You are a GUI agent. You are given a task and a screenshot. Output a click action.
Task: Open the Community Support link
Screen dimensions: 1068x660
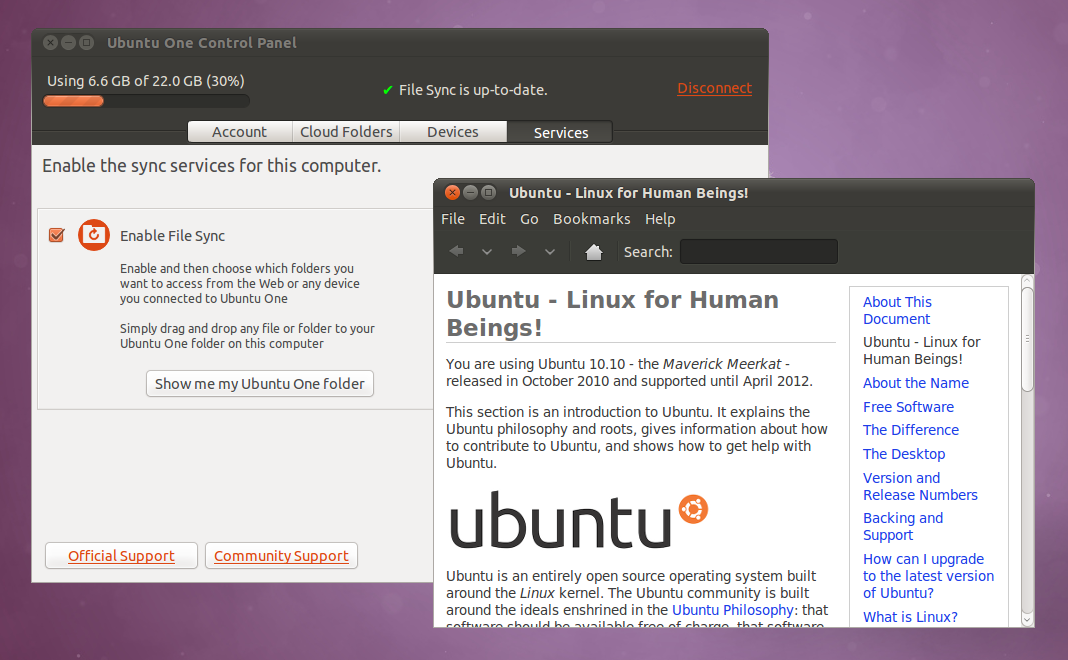(281, 556)
